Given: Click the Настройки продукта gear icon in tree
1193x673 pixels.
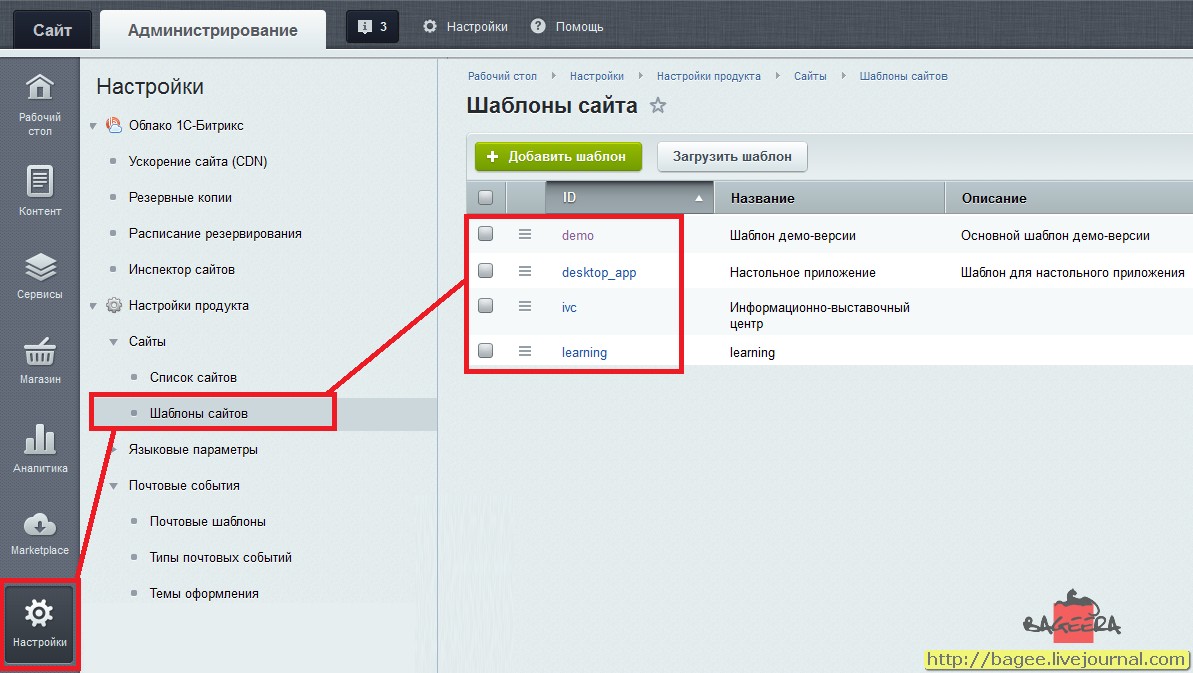Looking at the screenshot, I should coord(113,306).
